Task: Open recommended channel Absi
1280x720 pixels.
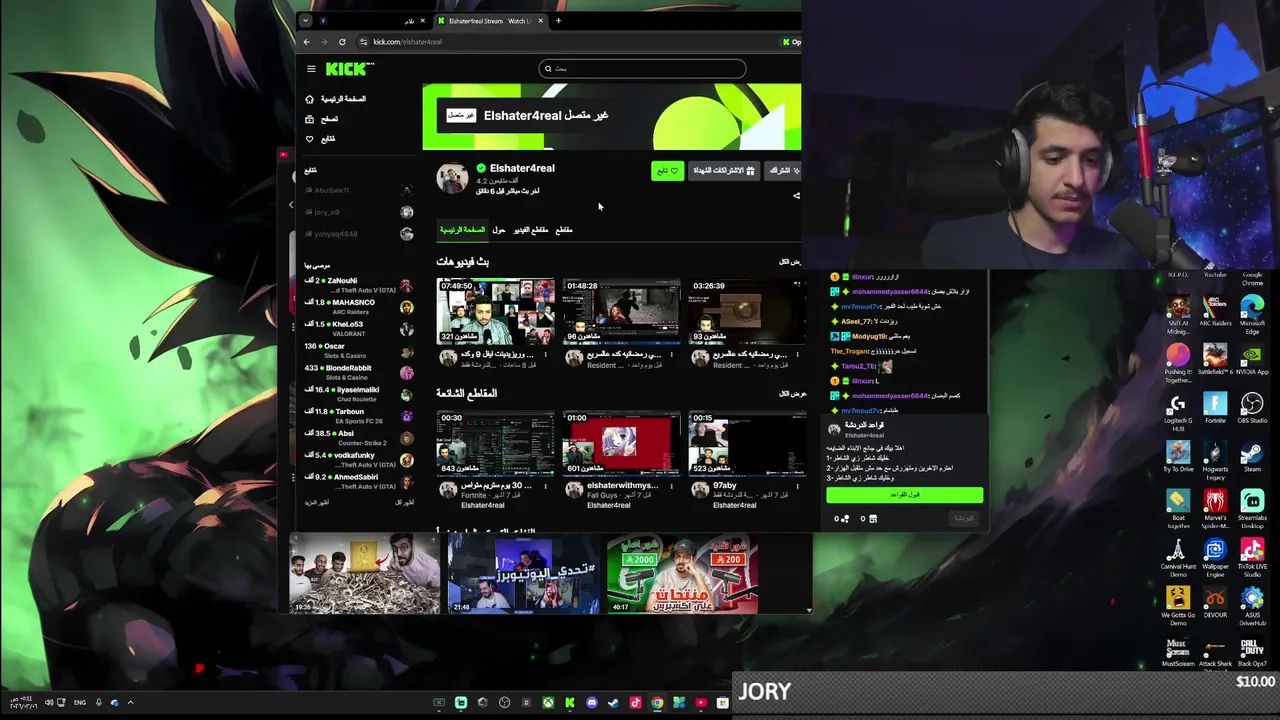Action: 358,438
